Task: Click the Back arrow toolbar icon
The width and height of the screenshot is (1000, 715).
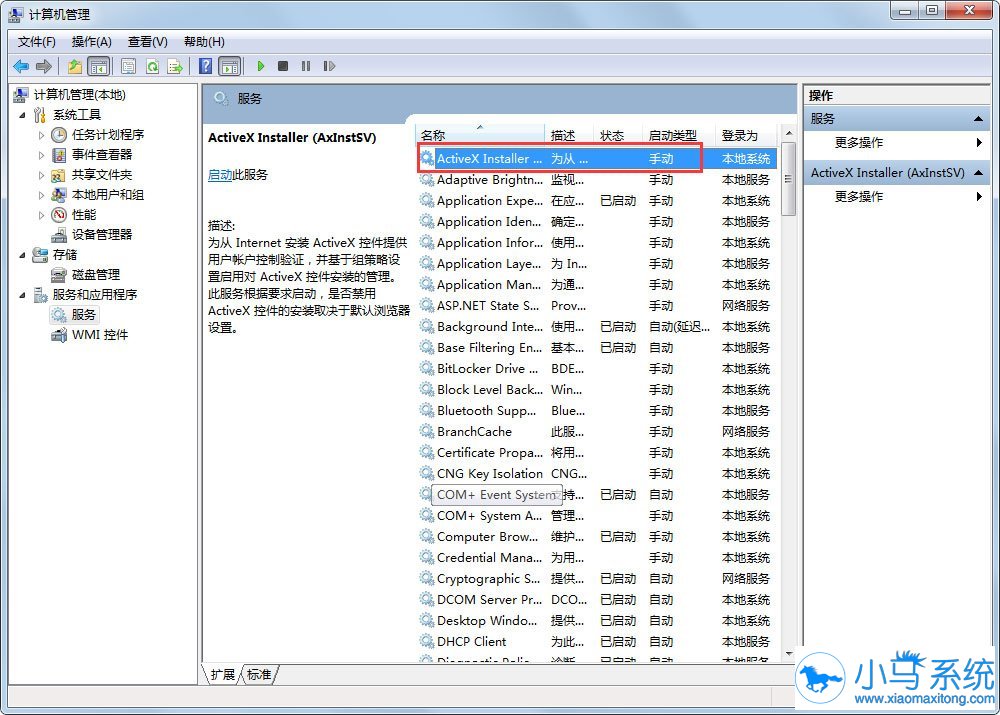Action: coord(21,66)
